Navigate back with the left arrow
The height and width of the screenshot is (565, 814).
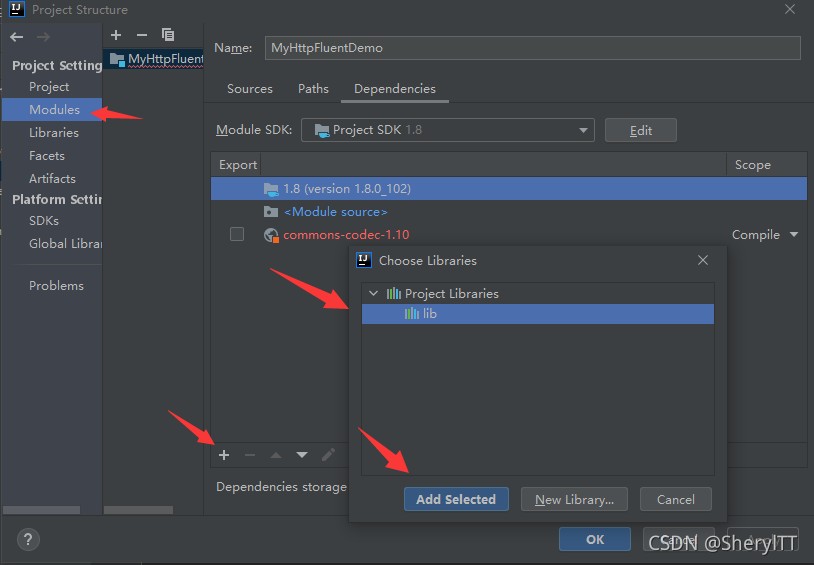pos(16,37)
